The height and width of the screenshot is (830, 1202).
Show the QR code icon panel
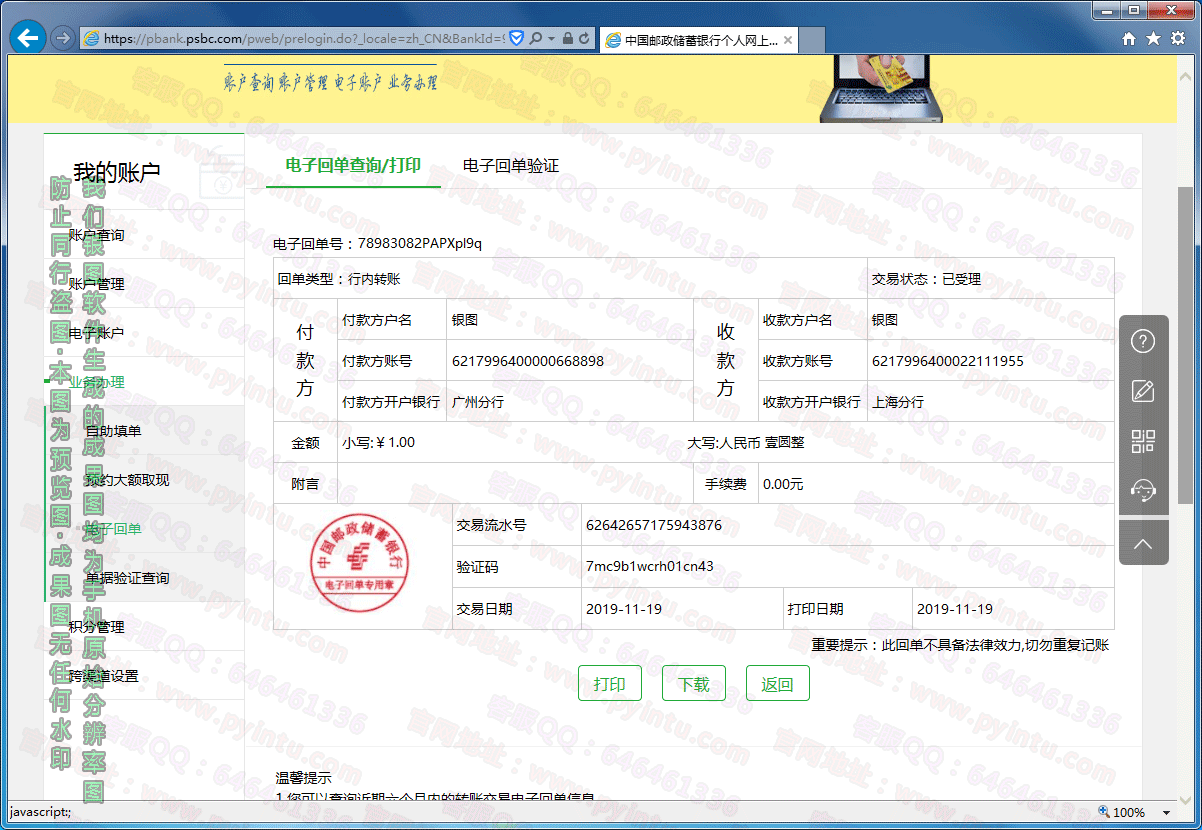coord(1143,441)
